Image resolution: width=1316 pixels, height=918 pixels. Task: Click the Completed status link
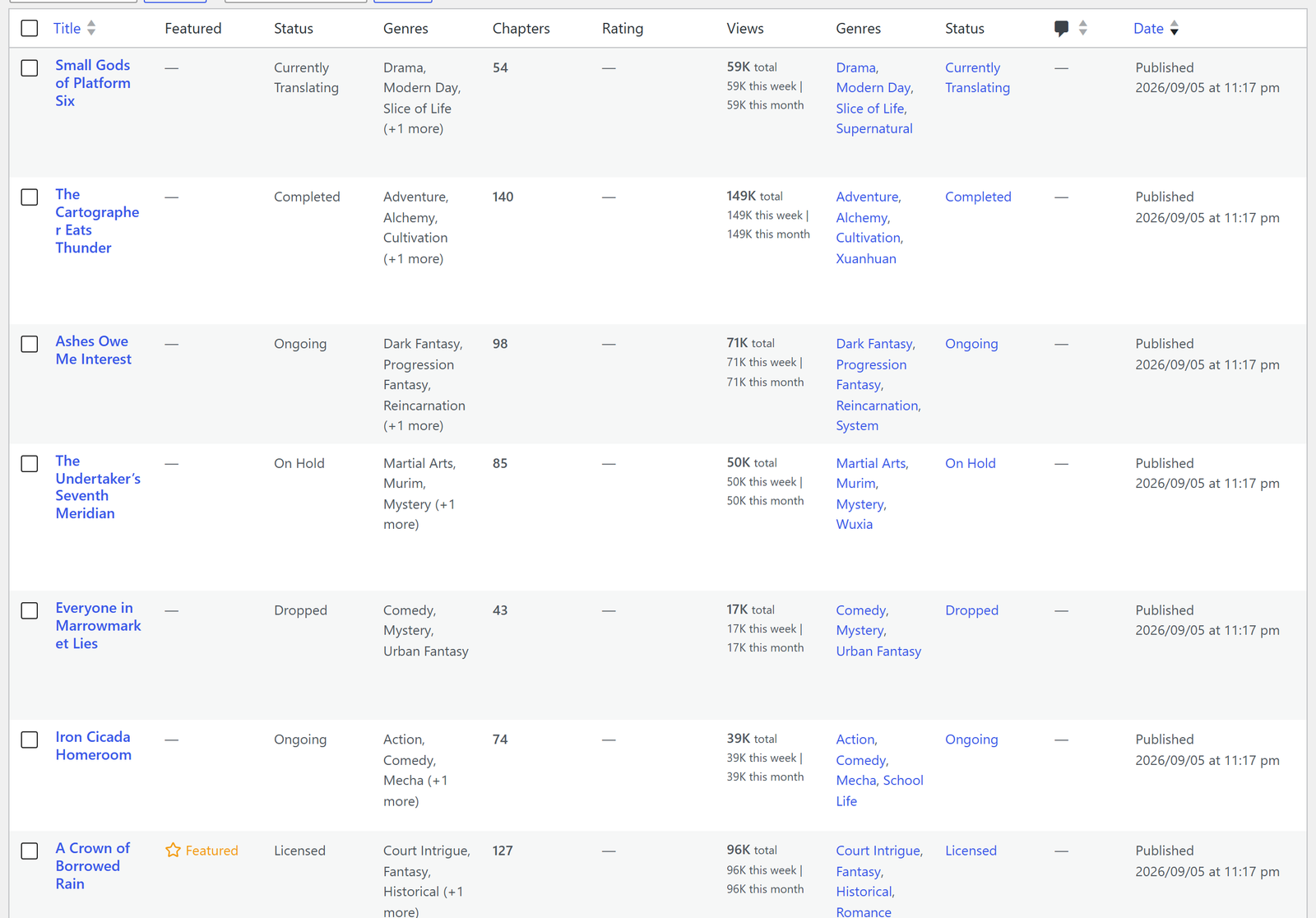pos(978,197)
